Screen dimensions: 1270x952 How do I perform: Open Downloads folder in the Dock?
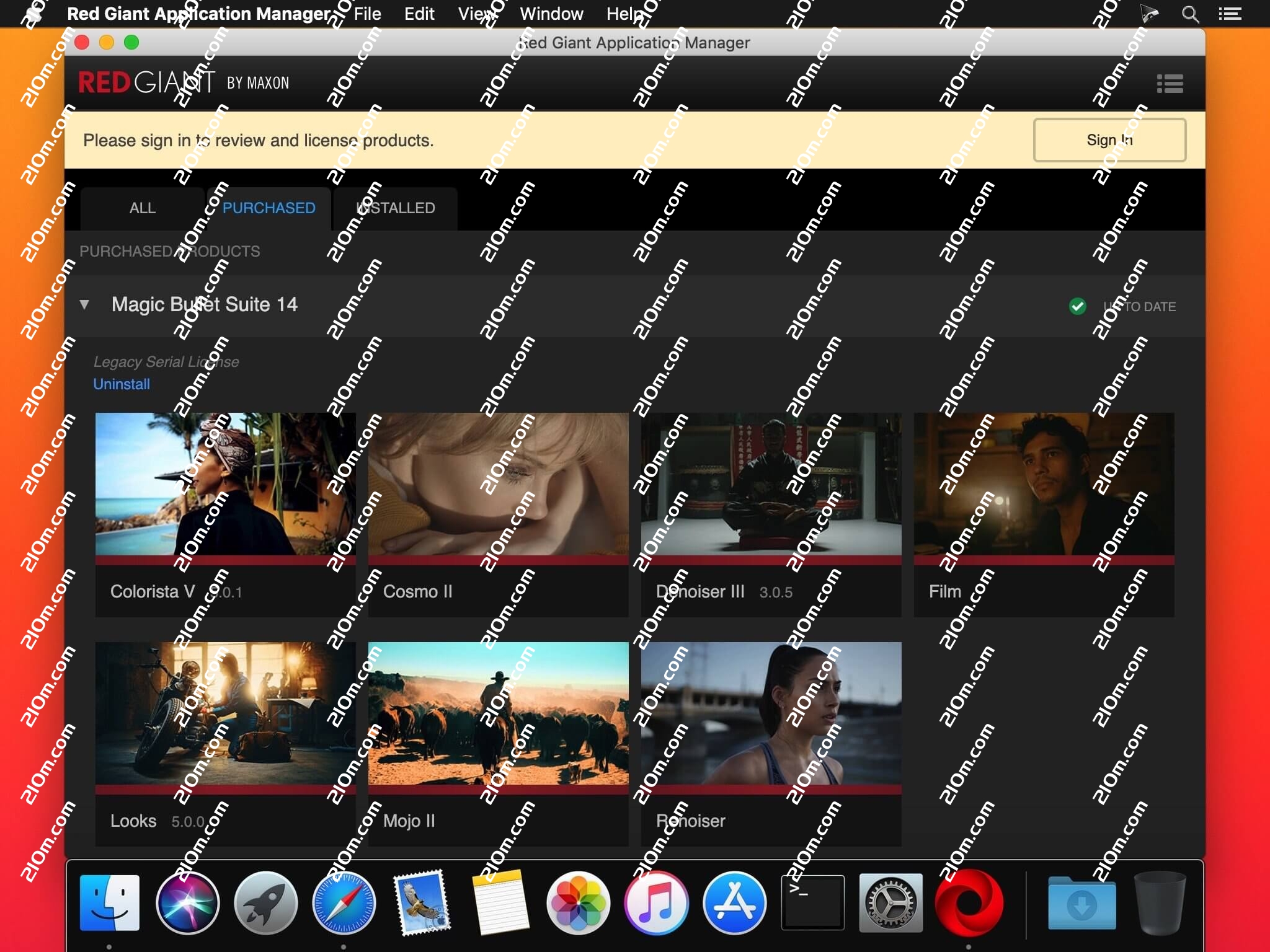(1081, 902)
